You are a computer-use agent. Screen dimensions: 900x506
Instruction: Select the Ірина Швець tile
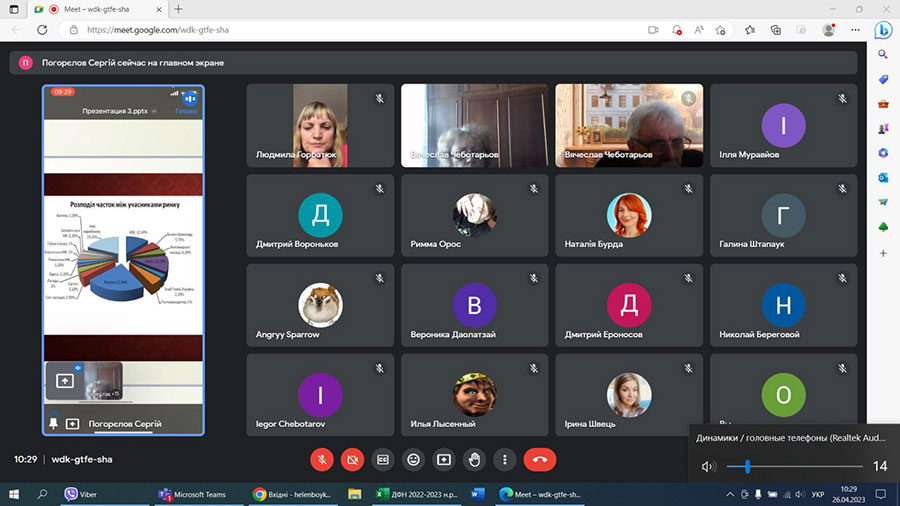point(629,395)
